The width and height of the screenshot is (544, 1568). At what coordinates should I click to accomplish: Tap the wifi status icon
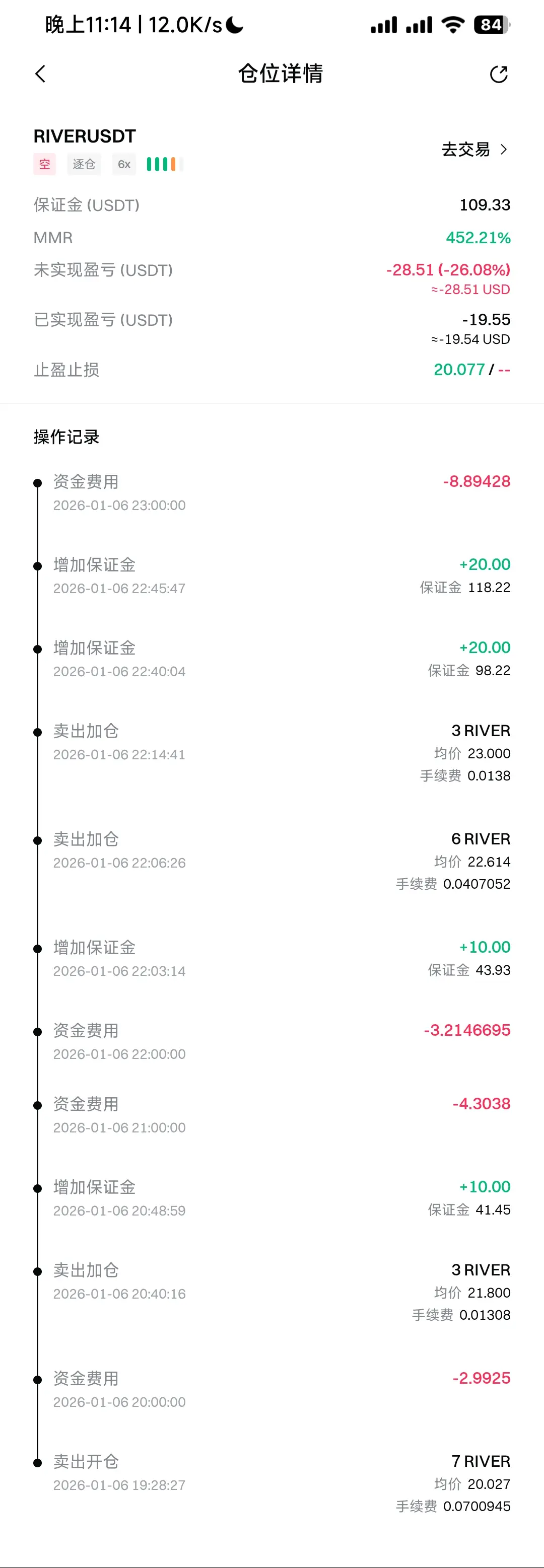tap(453, 25)
